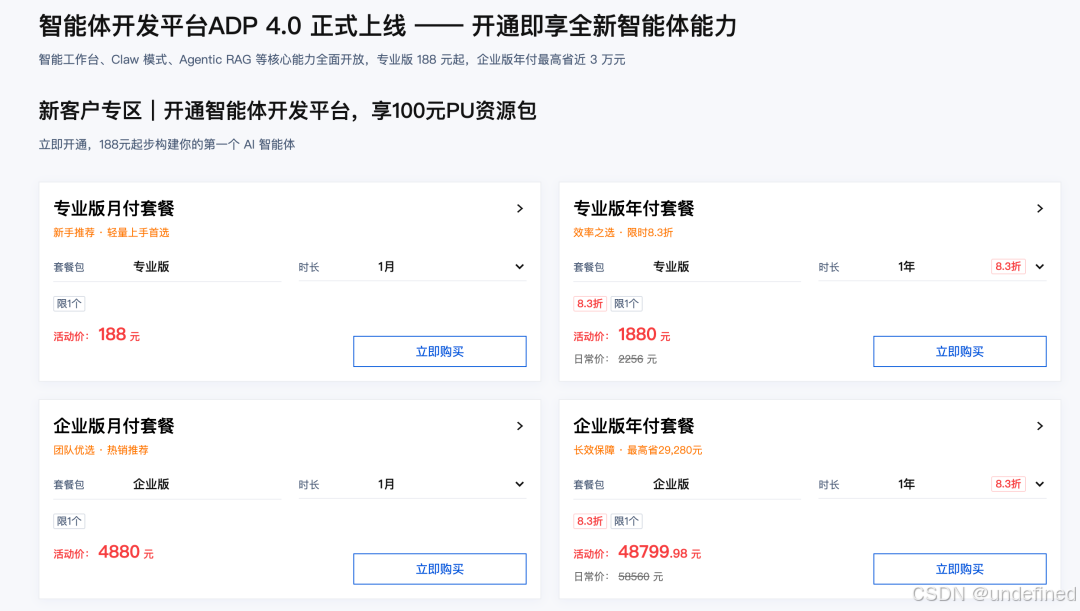Click 8.3折 tag above 1880 元 price
The height and width of the screenshot is (611, 1080).
[x=590, y=304]
